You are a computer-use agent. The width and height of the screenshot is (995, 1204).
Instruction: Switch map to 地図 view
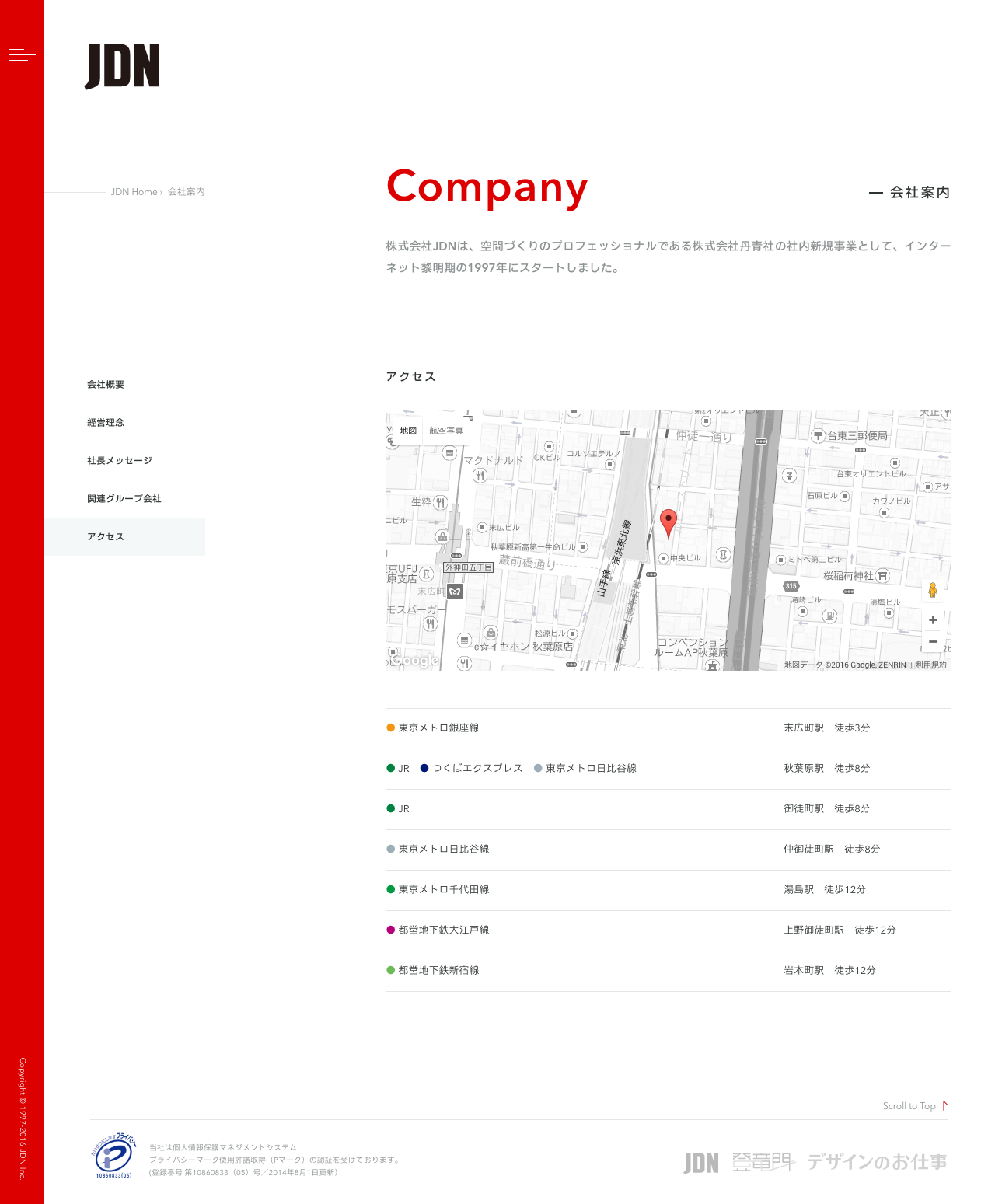(408, 431)
